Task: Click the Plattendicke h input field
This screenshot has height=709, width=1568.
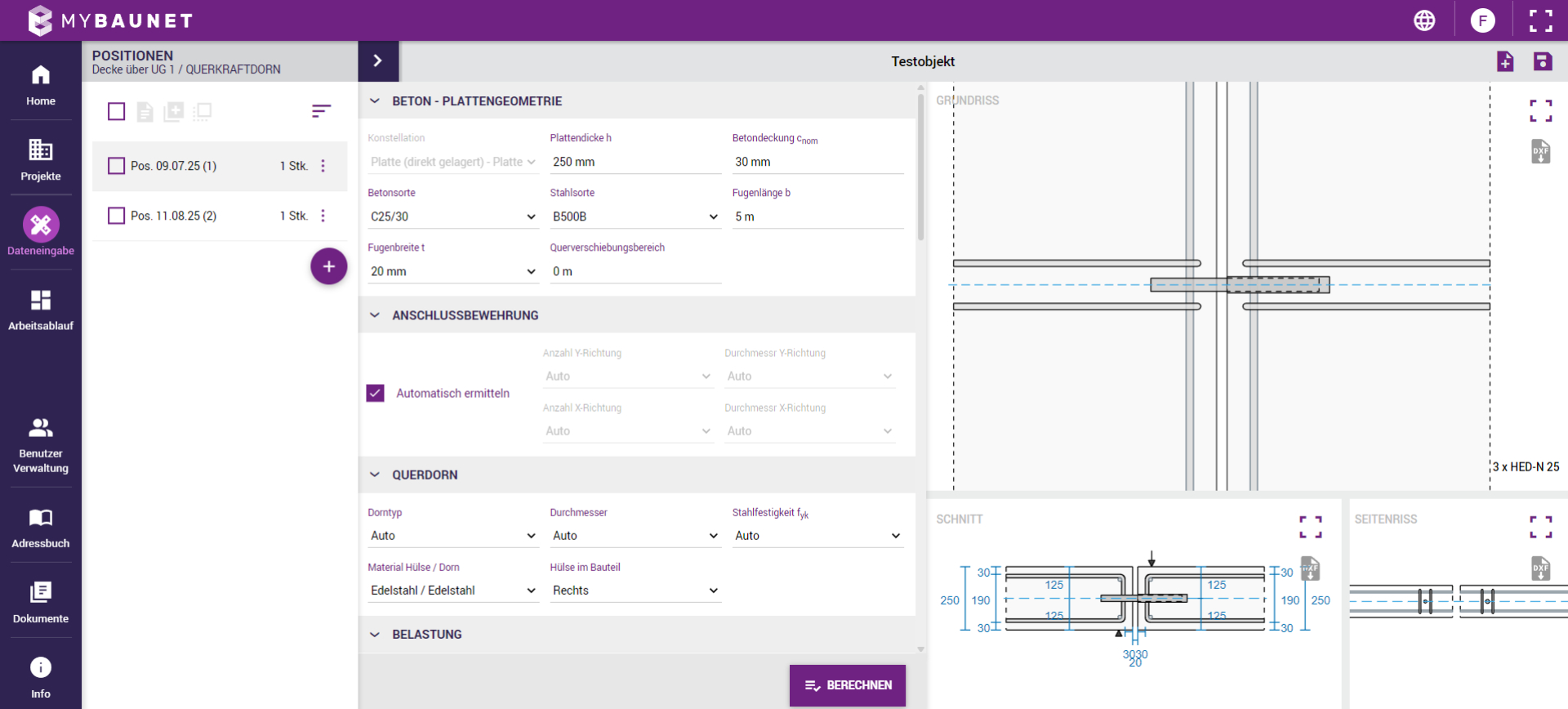Action: point(635,162)
